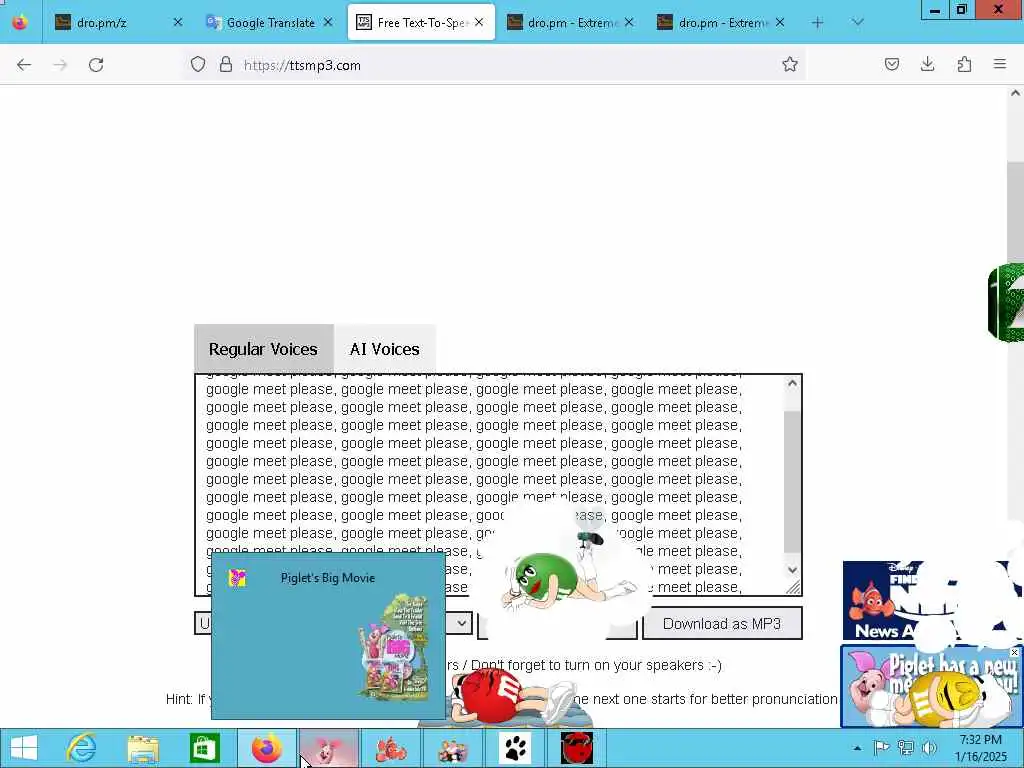This screenshot has height=768, width=1024.
Task: Launch Internet Explorer from the taskbar
Action: (x=82, y=748)
